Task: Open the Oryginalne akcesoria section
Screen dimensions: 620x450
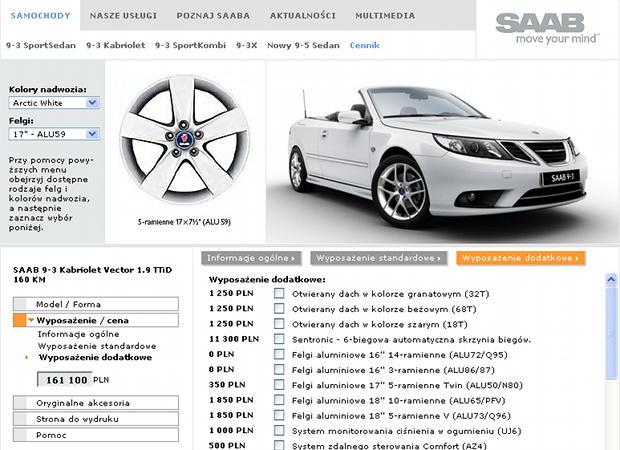Action: (96, 403)
